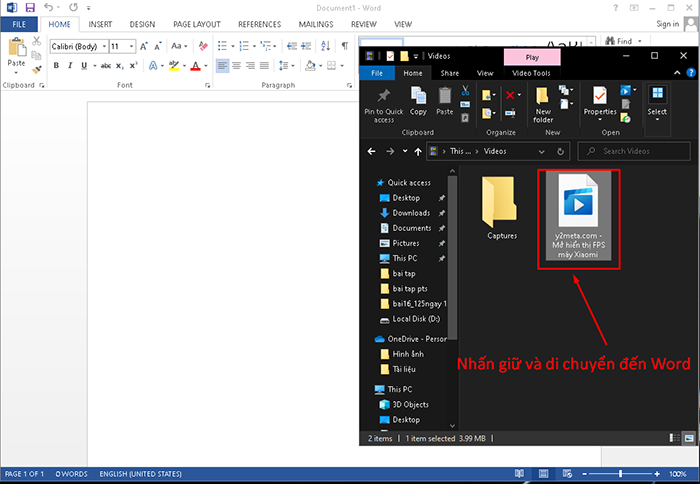This screenshot has width=700, height=484.
Task: Switch to the Video Tools tab
Action: (x=530, y=73)
